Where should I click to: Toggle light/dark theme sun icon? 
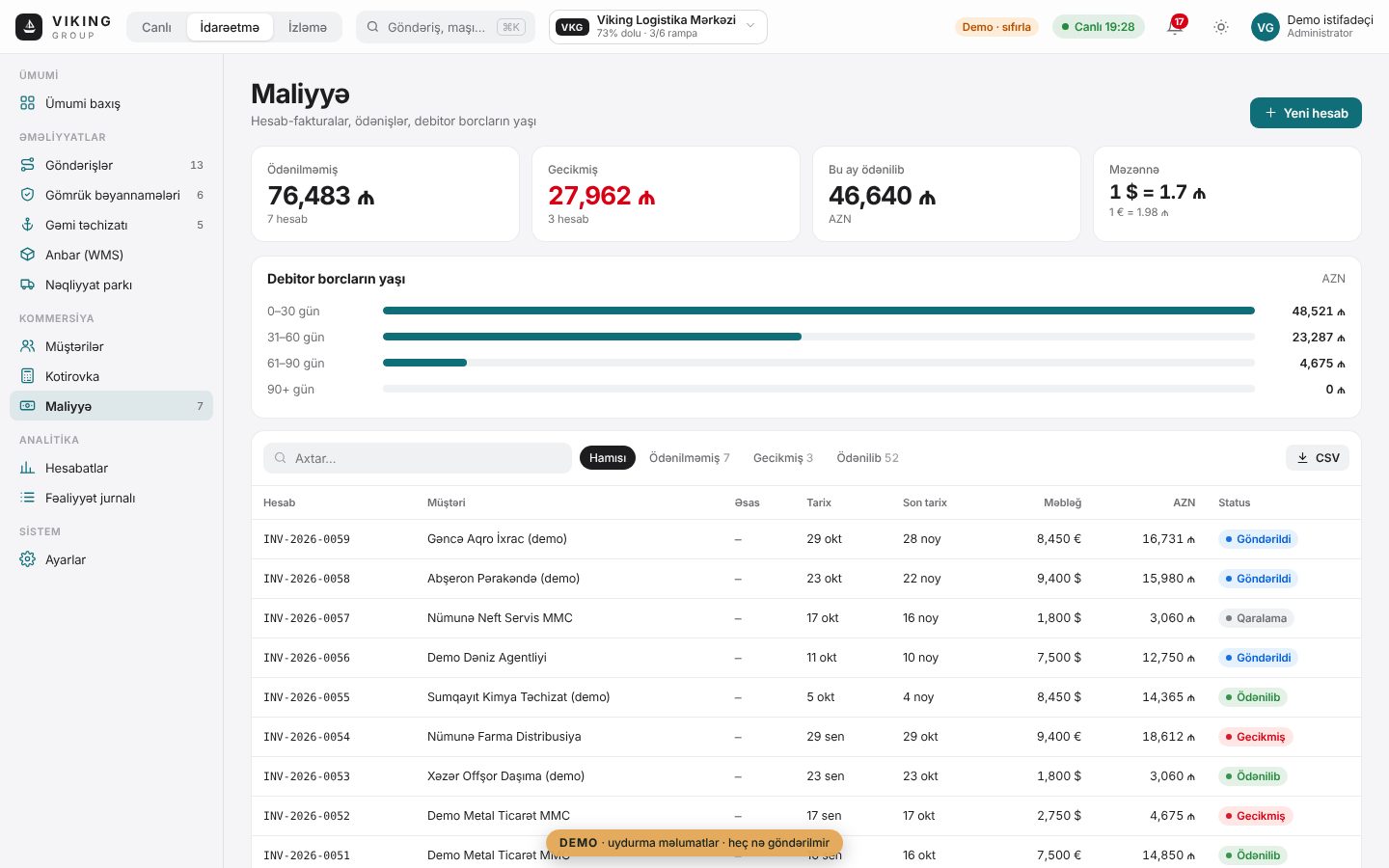pos(1221,27)
